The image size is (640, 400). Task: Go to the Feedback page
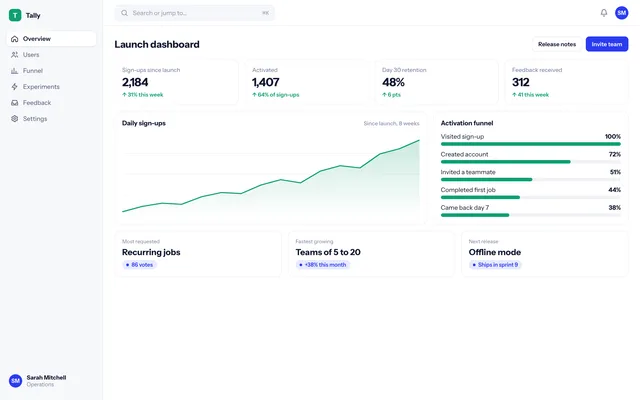pyautogui.click(x=51, y=103)
